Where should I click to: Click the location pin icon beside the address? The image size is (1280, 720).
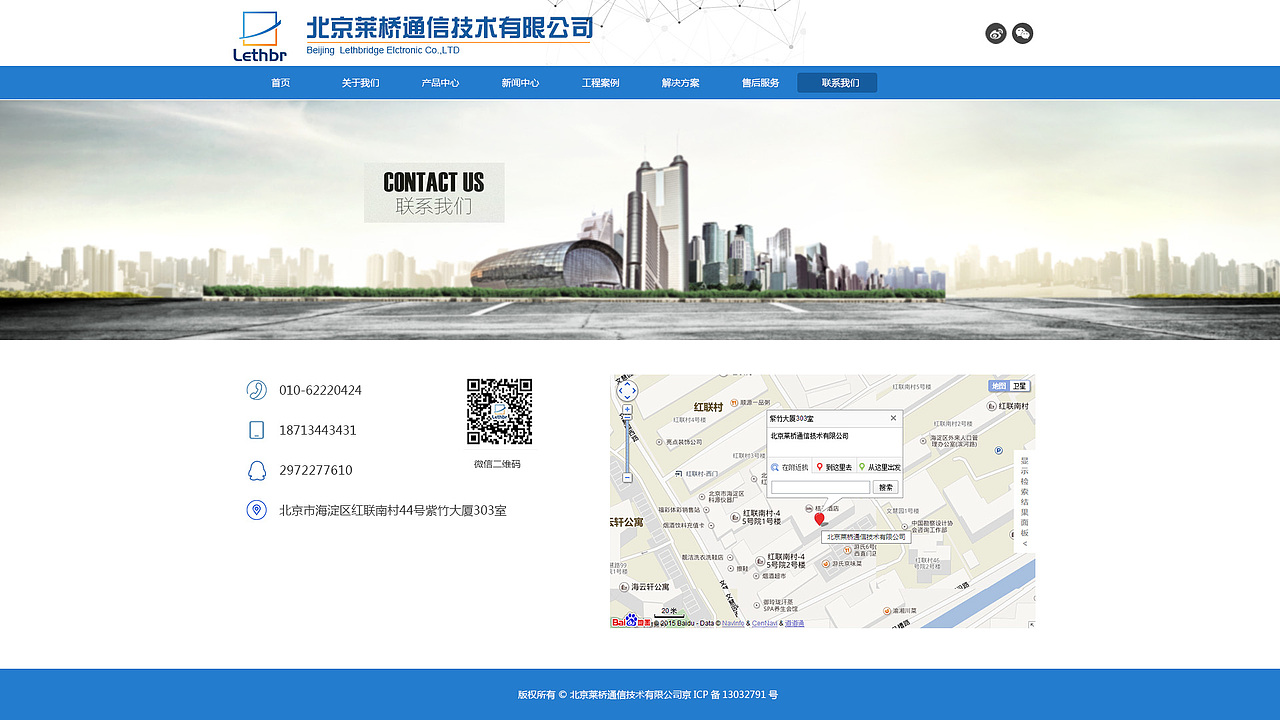pos(256,510)
